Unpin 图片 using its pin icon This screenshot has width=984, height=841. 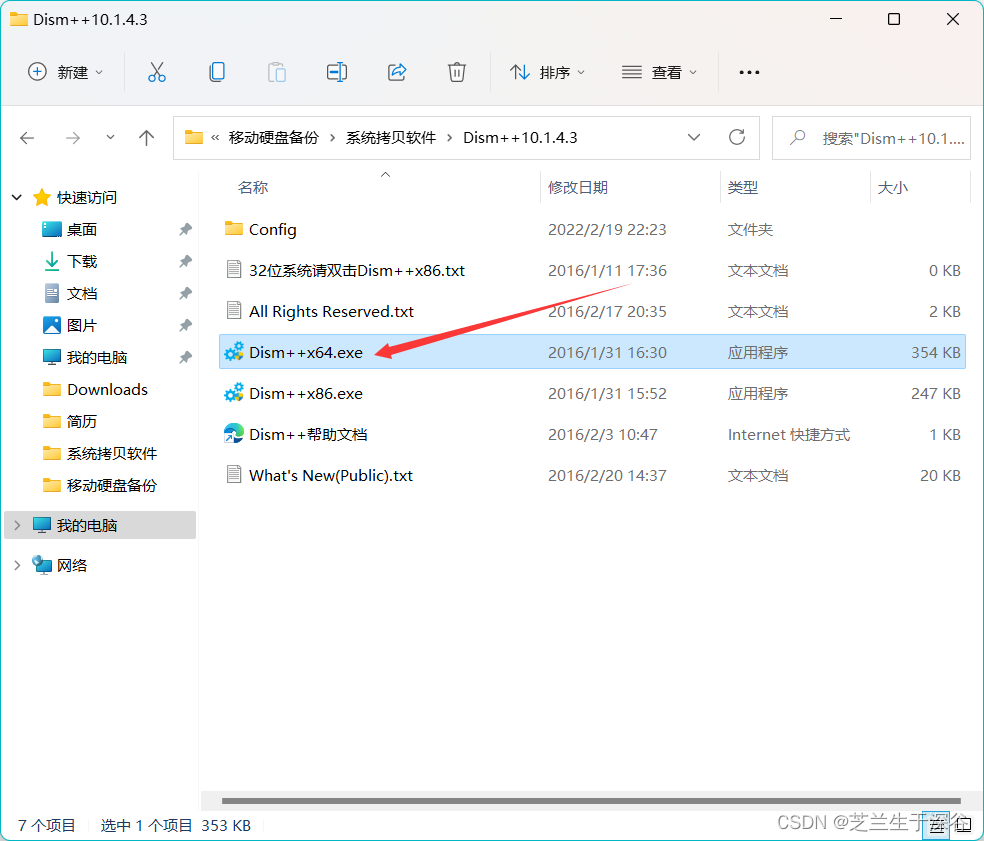(185, 326)
